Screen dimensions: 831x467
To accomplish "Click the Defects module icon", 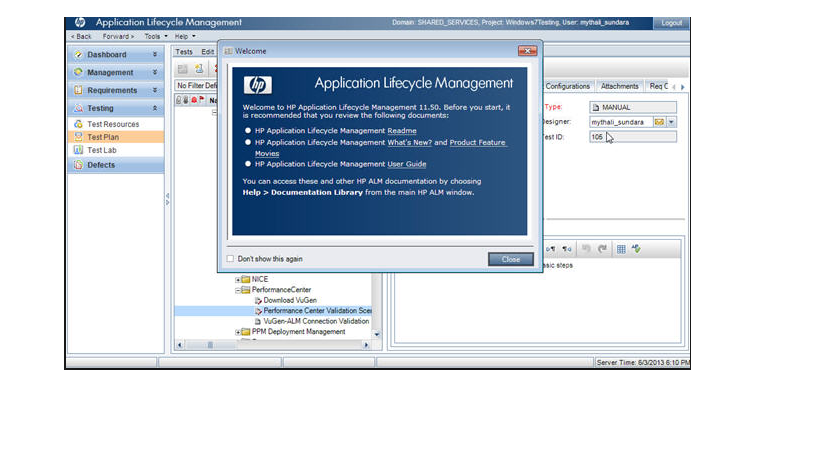I will click(78, 165).
